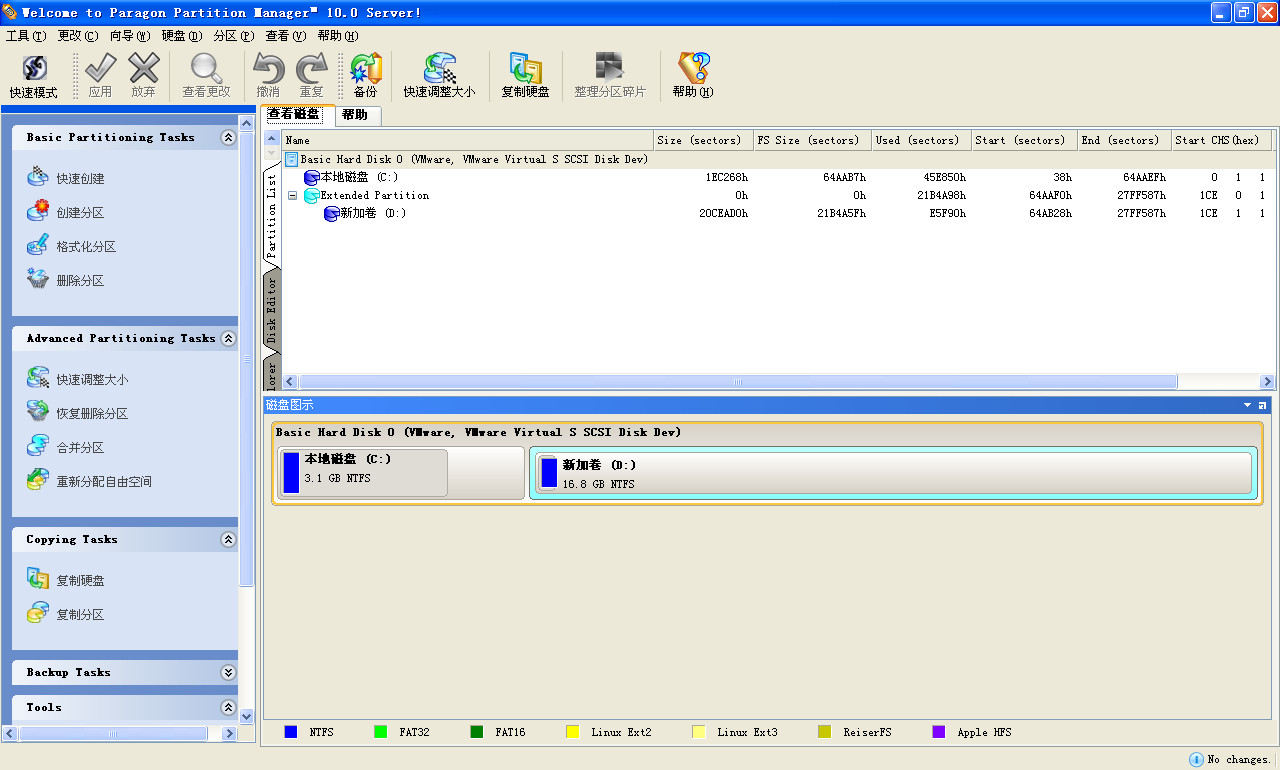Open the 硬盘 menu
Viewport: 1280px width, 770px height.
click(x=182, y=36)
